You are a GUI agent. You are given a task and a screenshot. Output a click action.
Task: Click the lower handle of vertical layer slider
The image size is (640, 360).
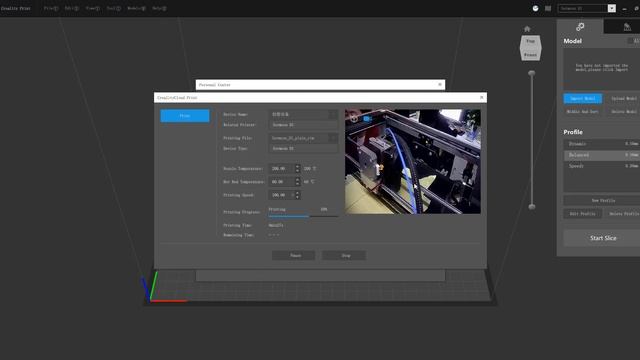coord(531,207)
